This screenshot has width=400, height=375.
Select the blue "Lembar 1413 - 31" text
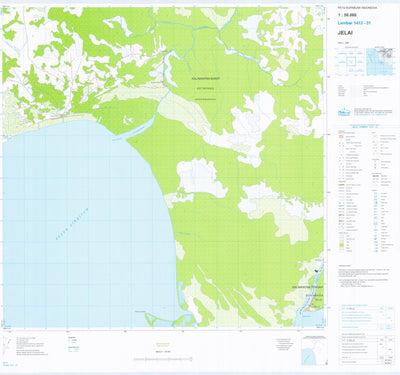pyautogui.click(x=354, y=23)
